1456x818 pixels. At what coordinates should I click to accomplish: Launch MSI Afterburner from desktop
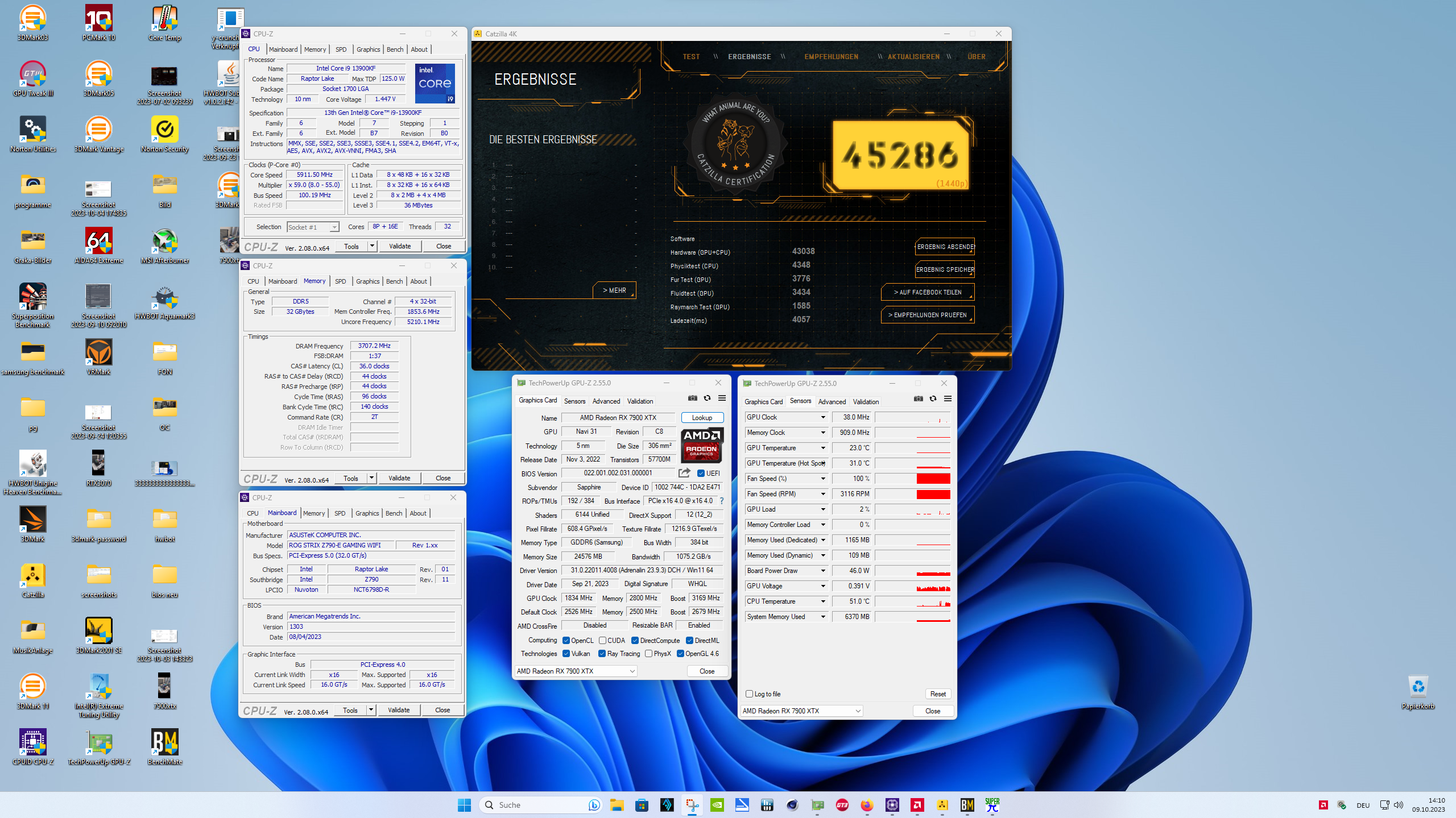click(164, 246)
